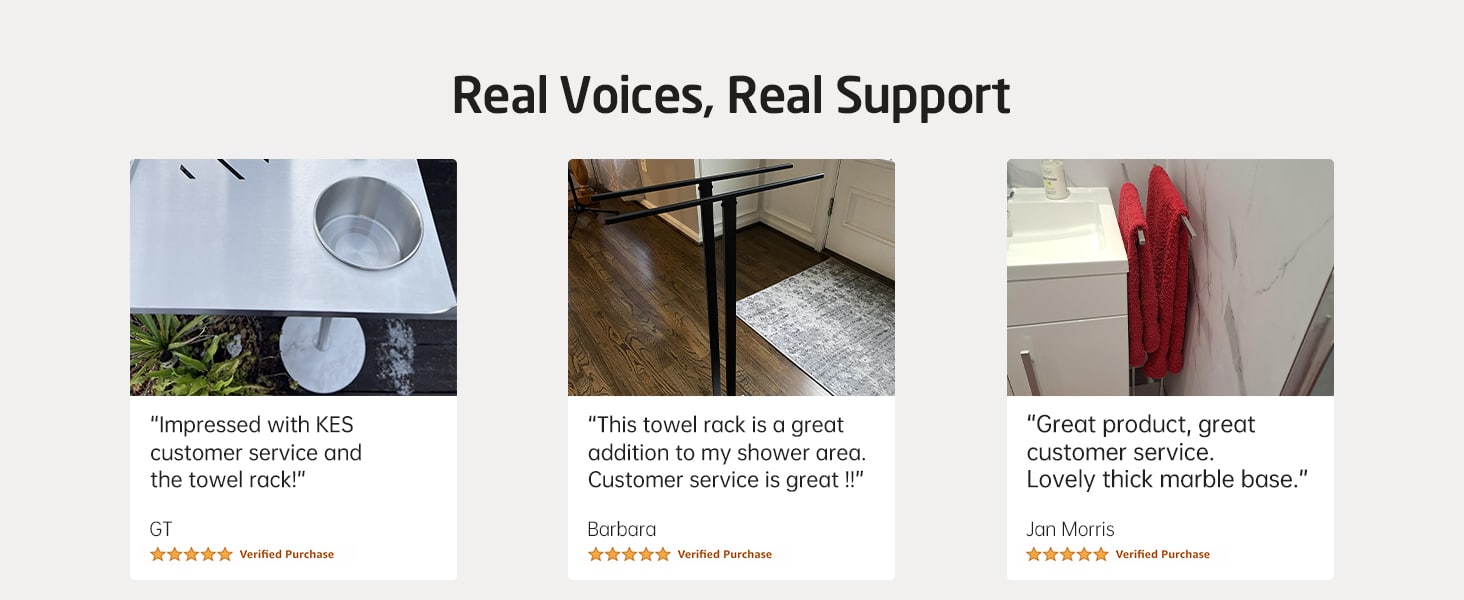Select reviewer name GT
Image resolution: width=1464 pixels, height=600 pixels.
pyautogui.click(x=161, y=529)
